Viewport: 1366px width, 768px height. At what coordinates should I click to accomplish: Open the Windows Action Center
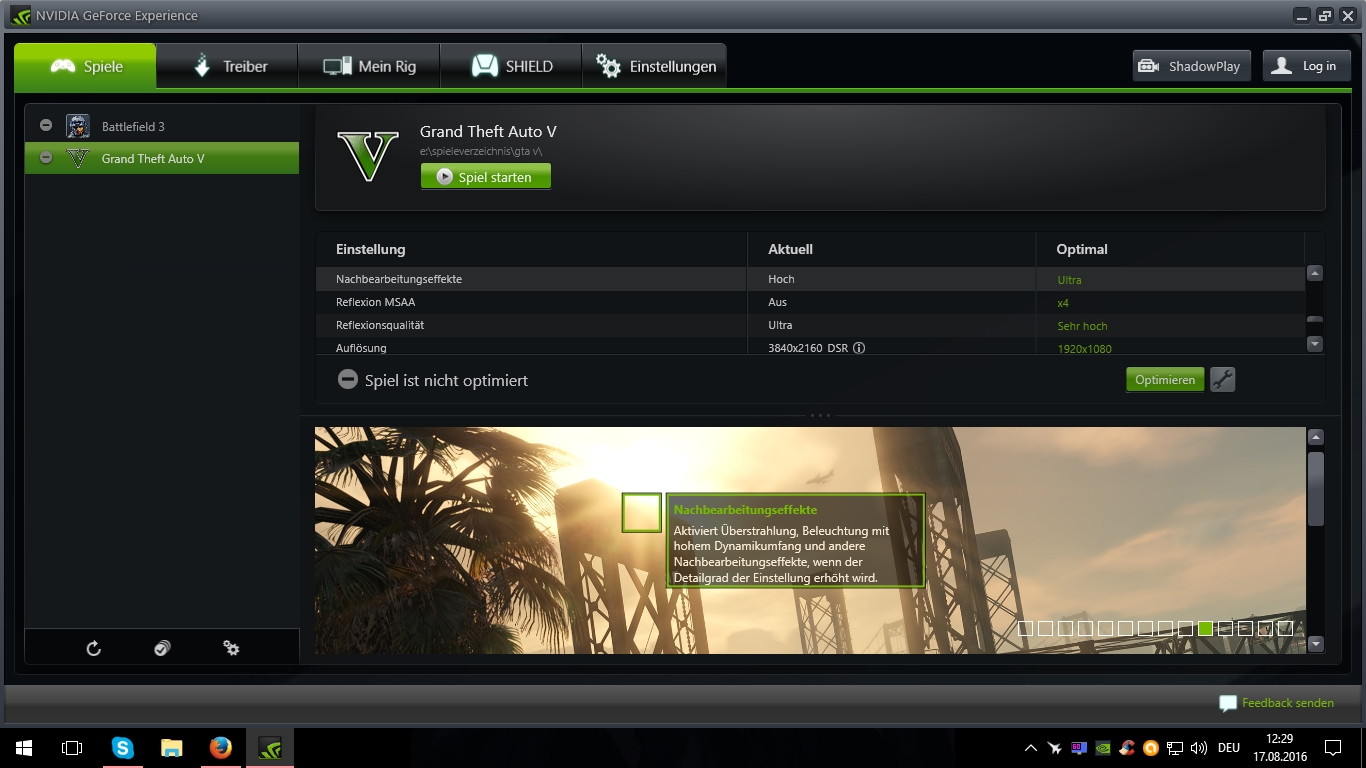pos(1333,748)
